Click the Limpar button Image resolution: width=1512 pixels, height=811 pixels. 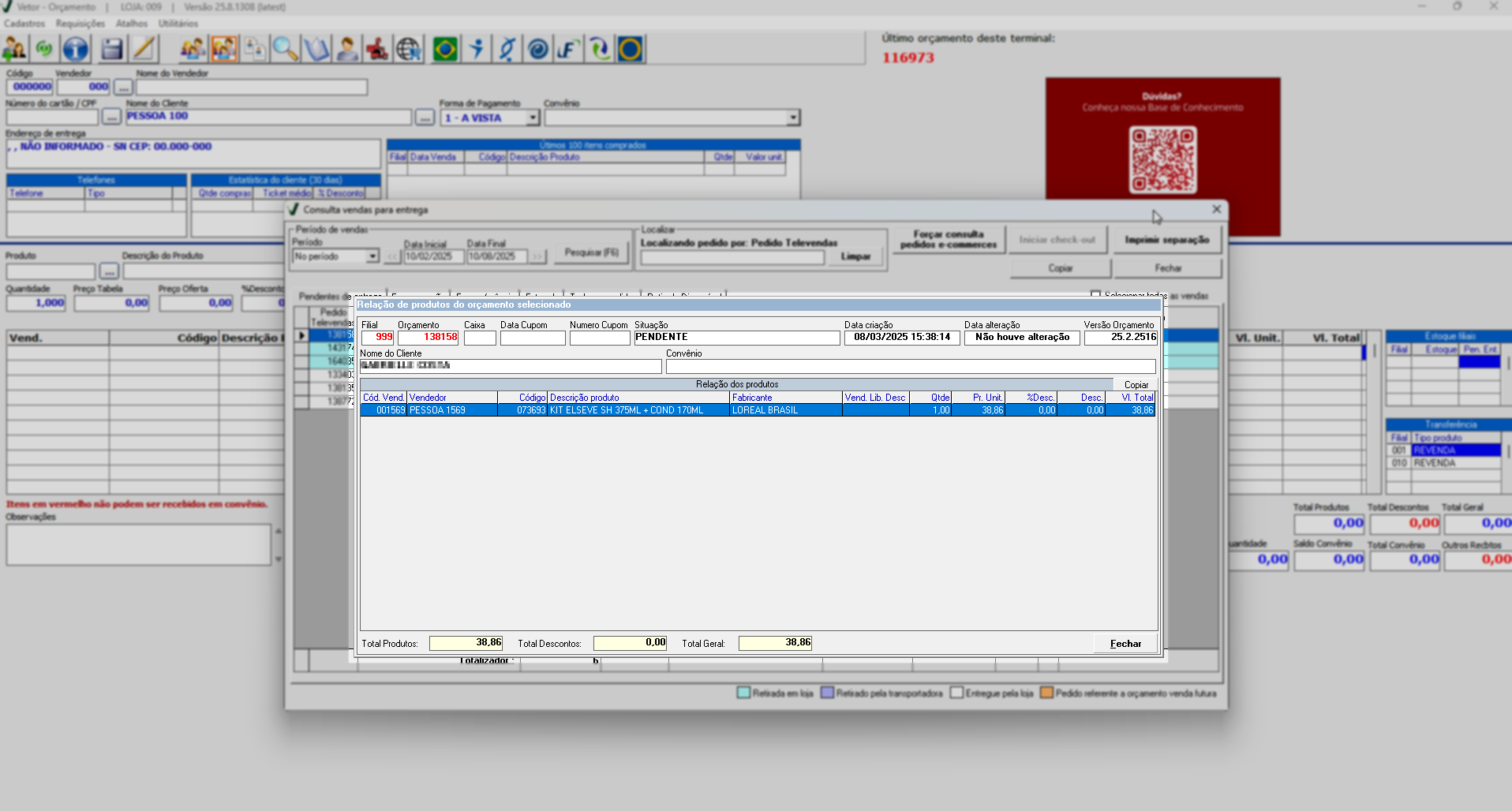pyautogui.click(x=855, y=257)
